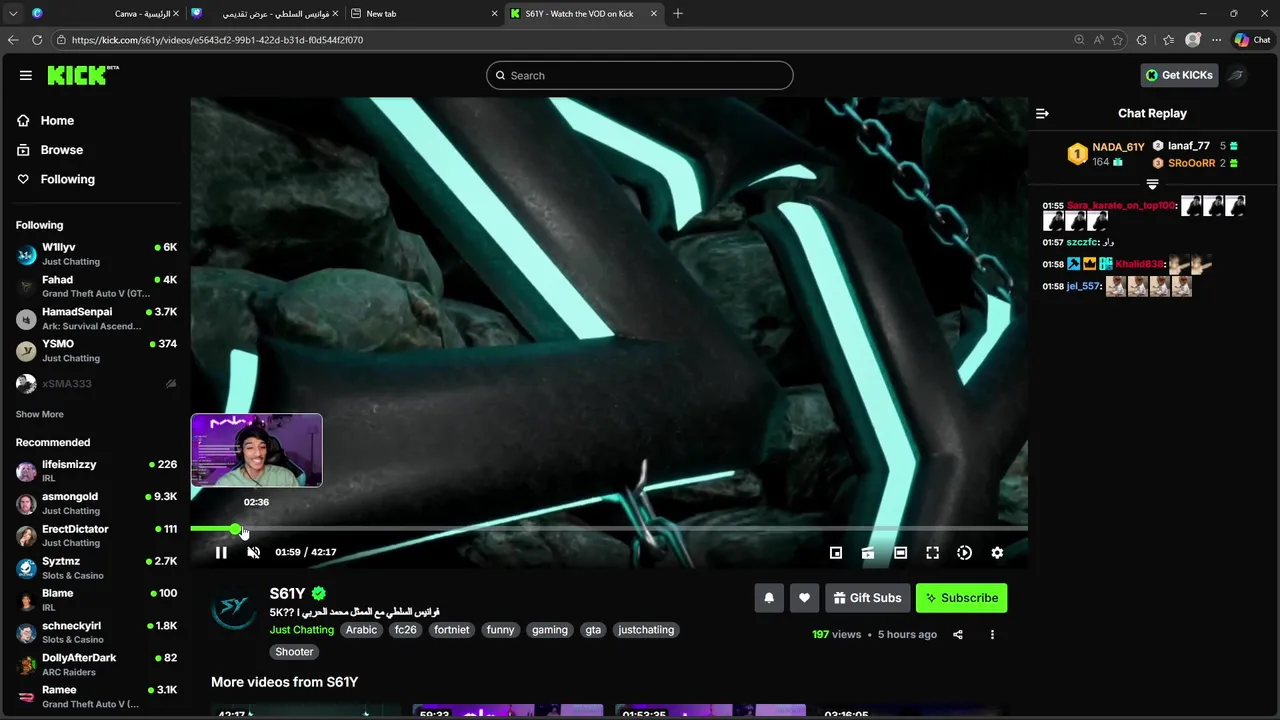Open Blame recommended channel

point(96,600)
